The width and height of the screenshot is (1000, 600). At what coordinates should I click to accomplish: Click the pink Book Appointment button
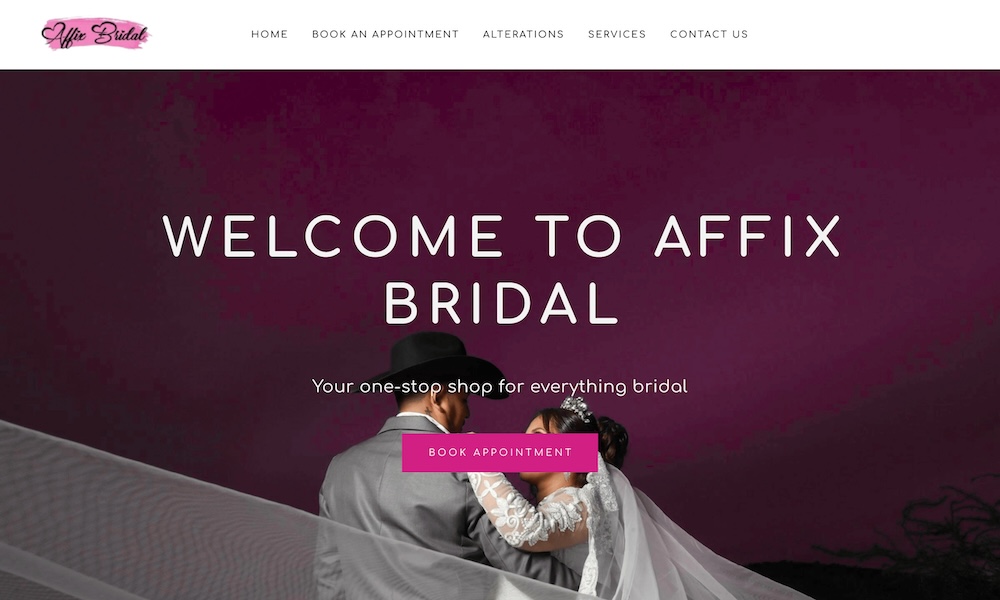[x=500, y=453]
